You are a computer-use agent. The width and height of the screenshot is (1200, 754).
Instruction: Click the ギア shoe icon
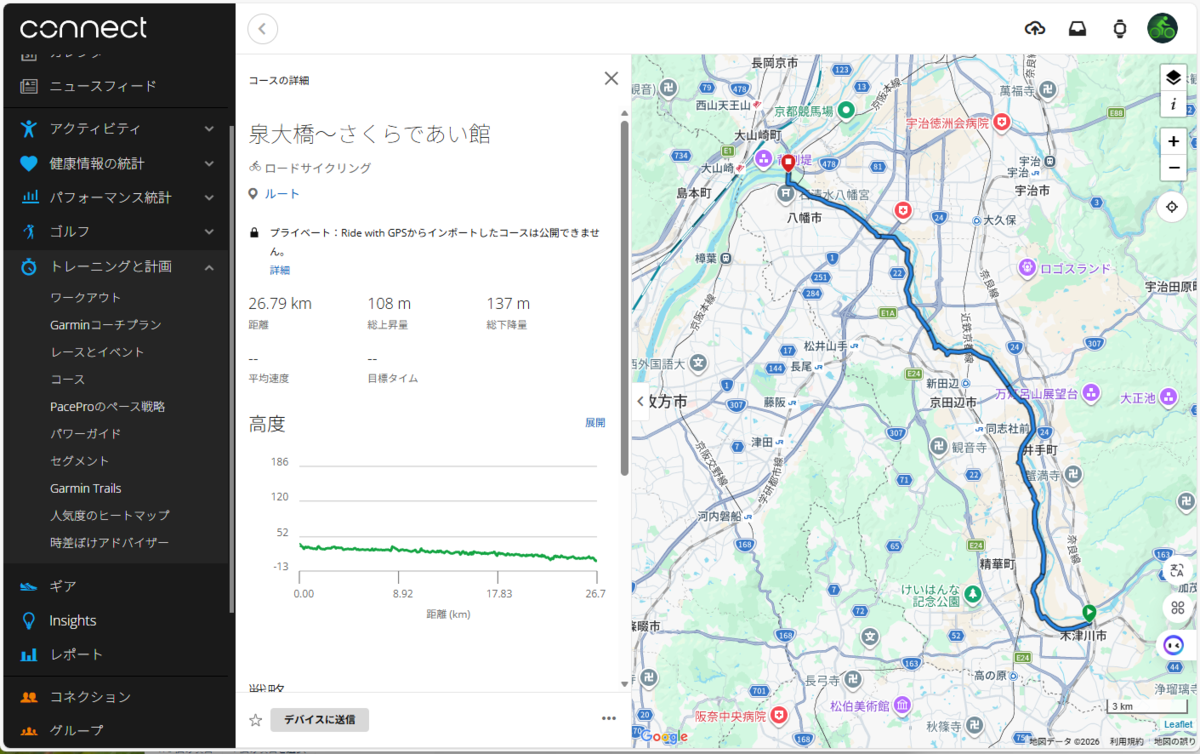[x=29, y=586]
